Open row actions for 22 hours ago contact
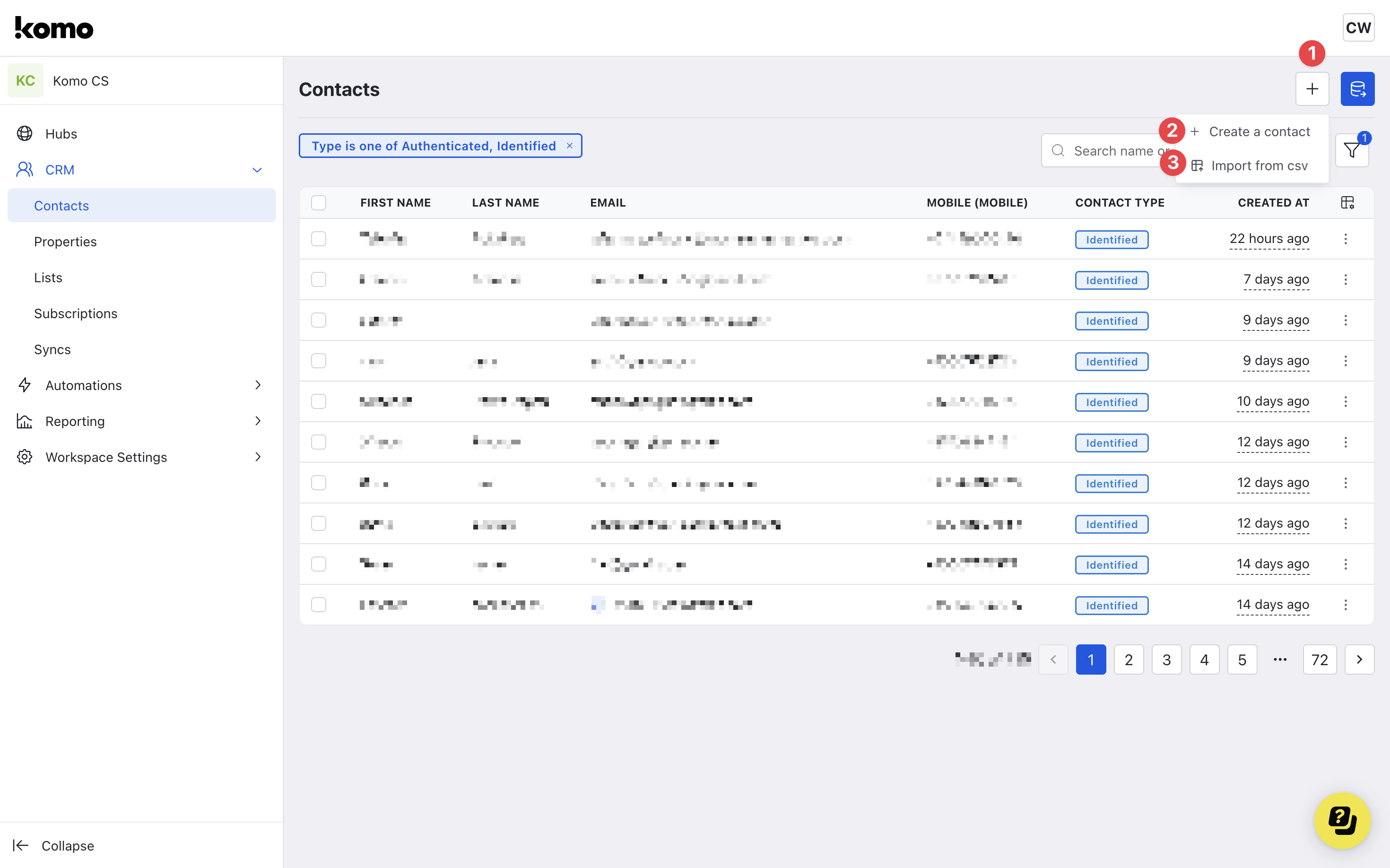The height and width of the screenshot is (868, 1390). coord(1345,239)
